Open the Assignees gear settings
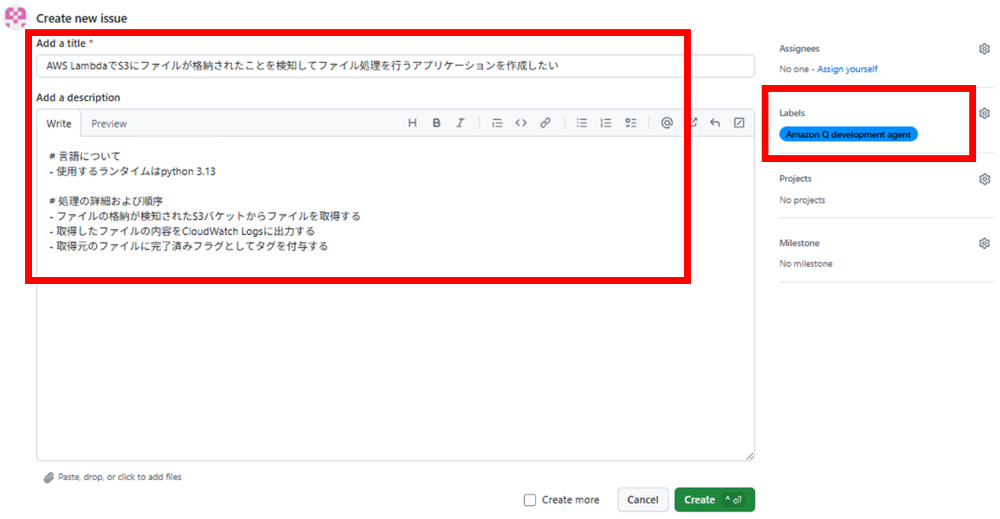The width and height of the screenshot is (1000, 519). pyautogui.click(x=984, y=49)
